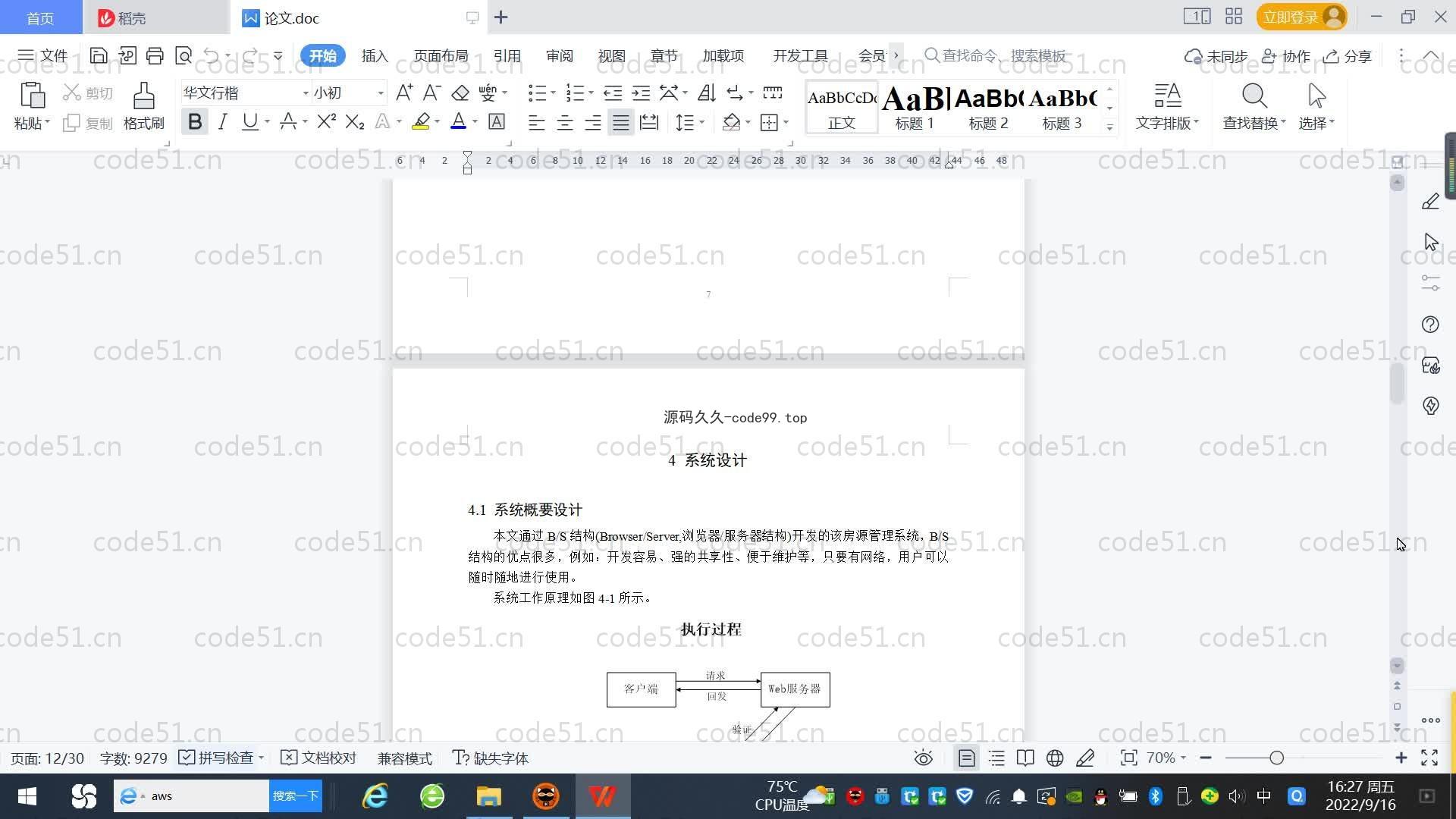
Task: Open the 文件 menu
Action: 43,55
